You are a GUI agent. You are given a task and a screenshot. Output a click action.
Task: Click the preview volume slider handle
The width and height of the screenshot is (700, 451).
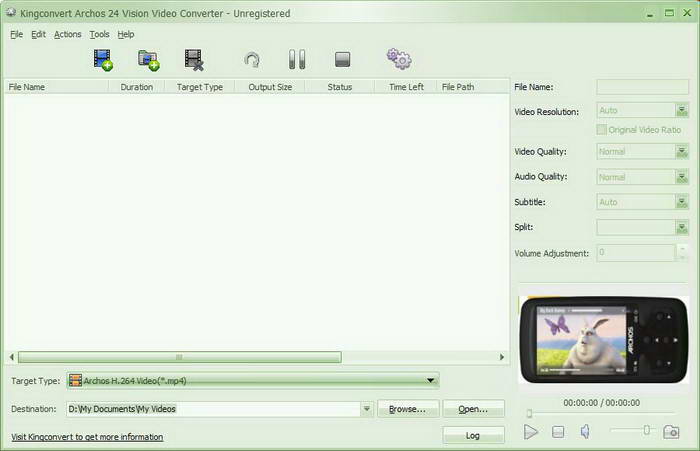(647, 430)
